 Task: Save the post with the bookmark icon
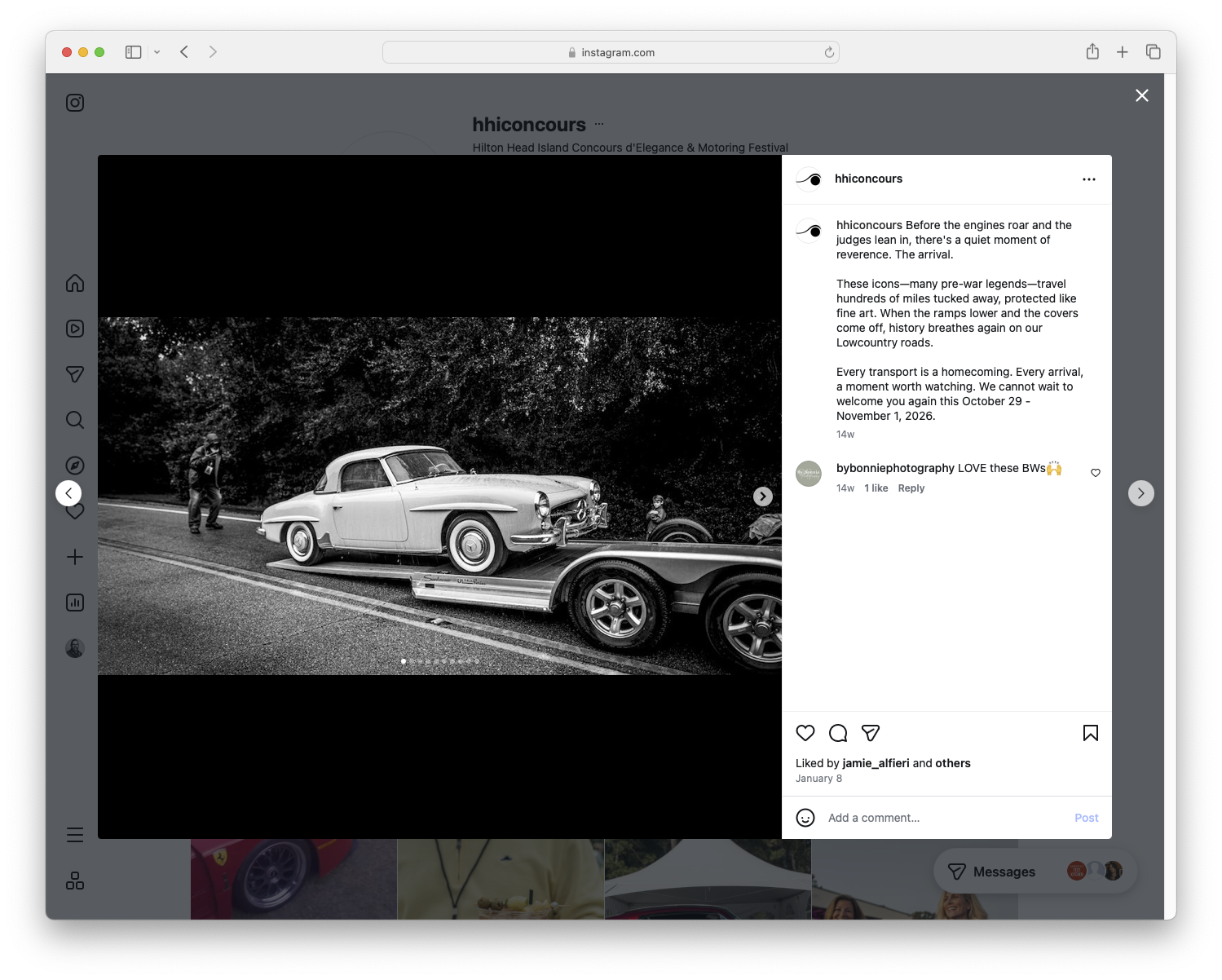[x=1090, y=733]
